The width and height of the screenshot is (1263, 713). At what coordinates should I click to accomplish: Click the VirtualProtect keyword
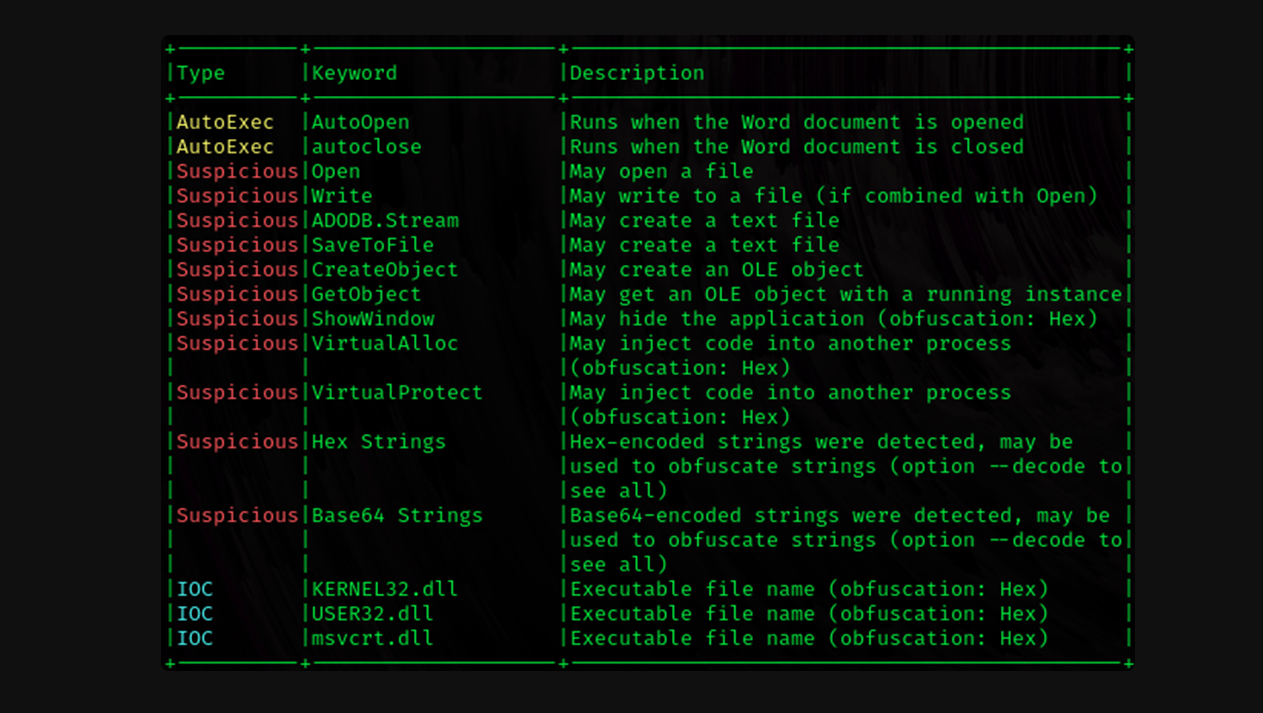397,392
